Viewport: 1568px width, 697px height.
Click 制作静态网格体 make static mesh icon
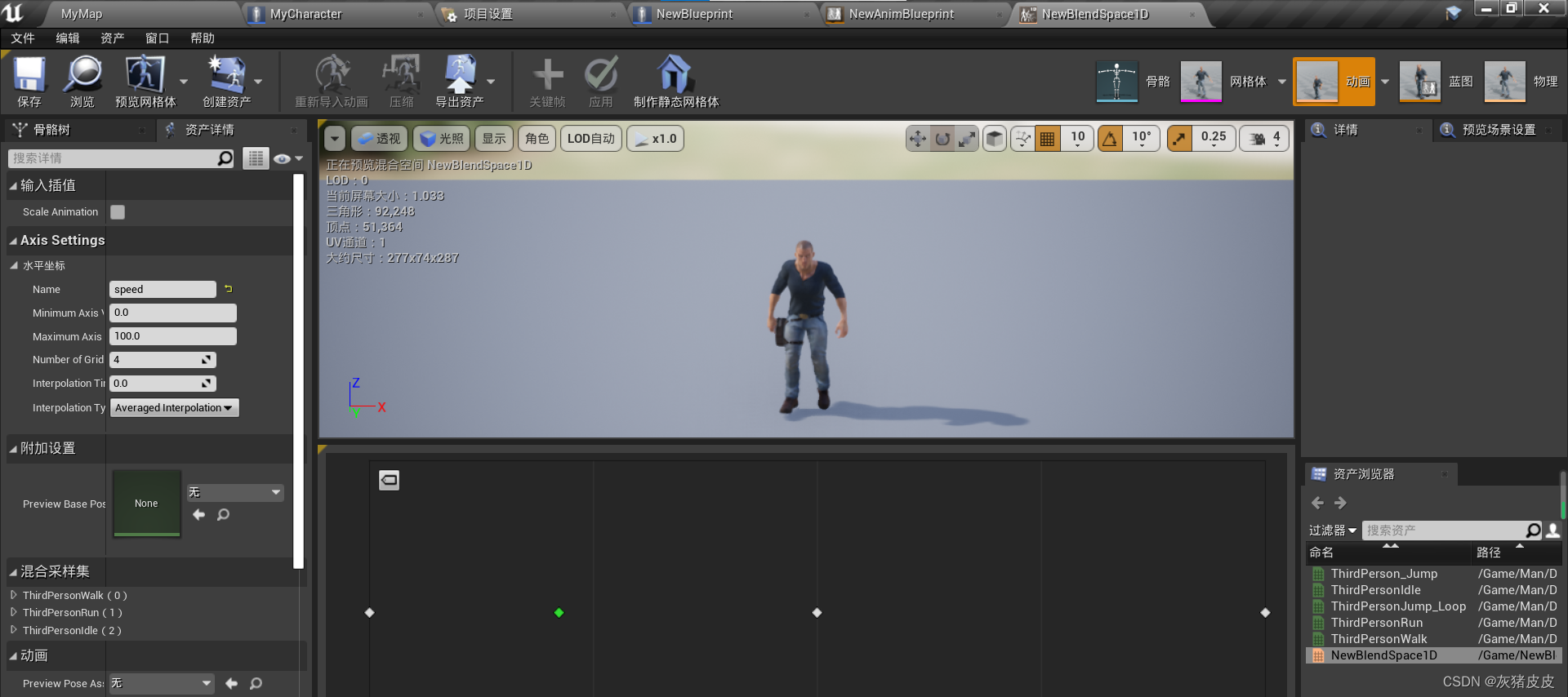(x=676, y=82)
